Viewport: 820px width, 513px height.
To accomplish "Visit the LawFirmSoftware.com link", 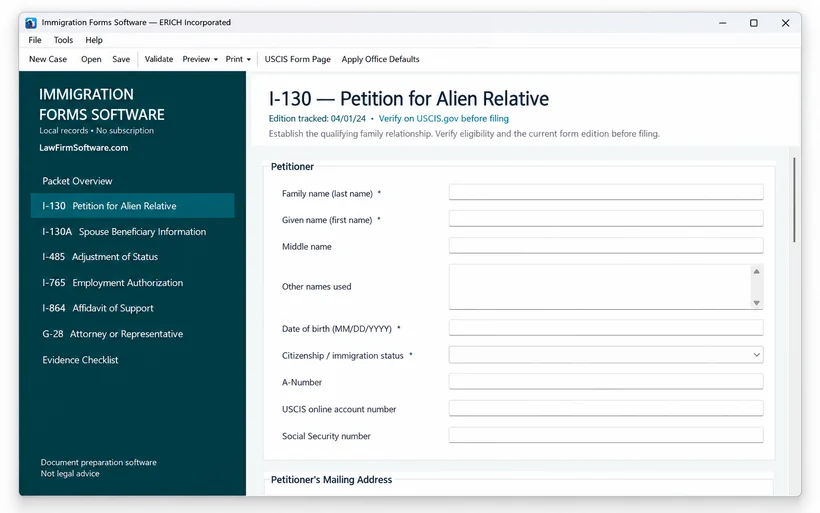I will 84,147.
